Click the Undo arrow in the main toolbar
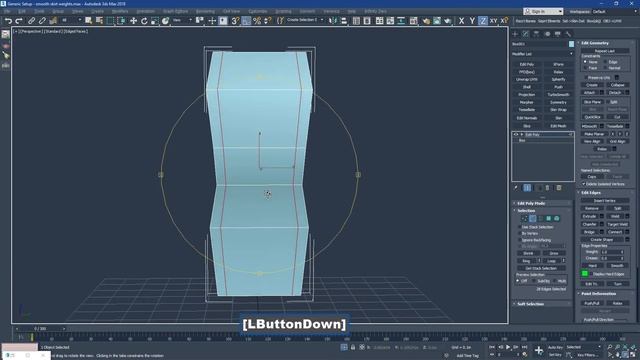The image size is (640, 360). click(x=8, y=20)
